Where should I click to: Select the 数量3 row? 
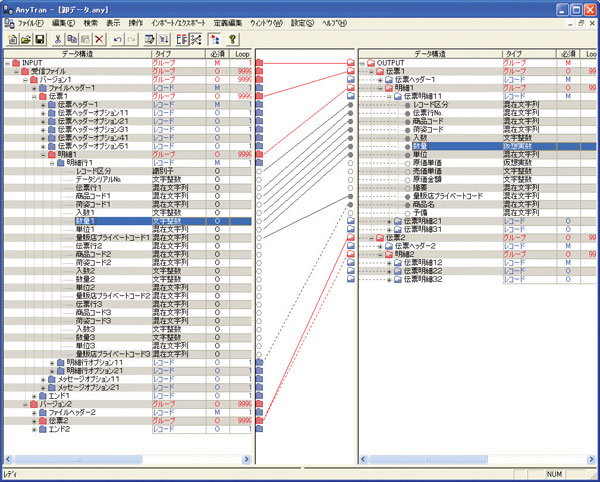127,338
